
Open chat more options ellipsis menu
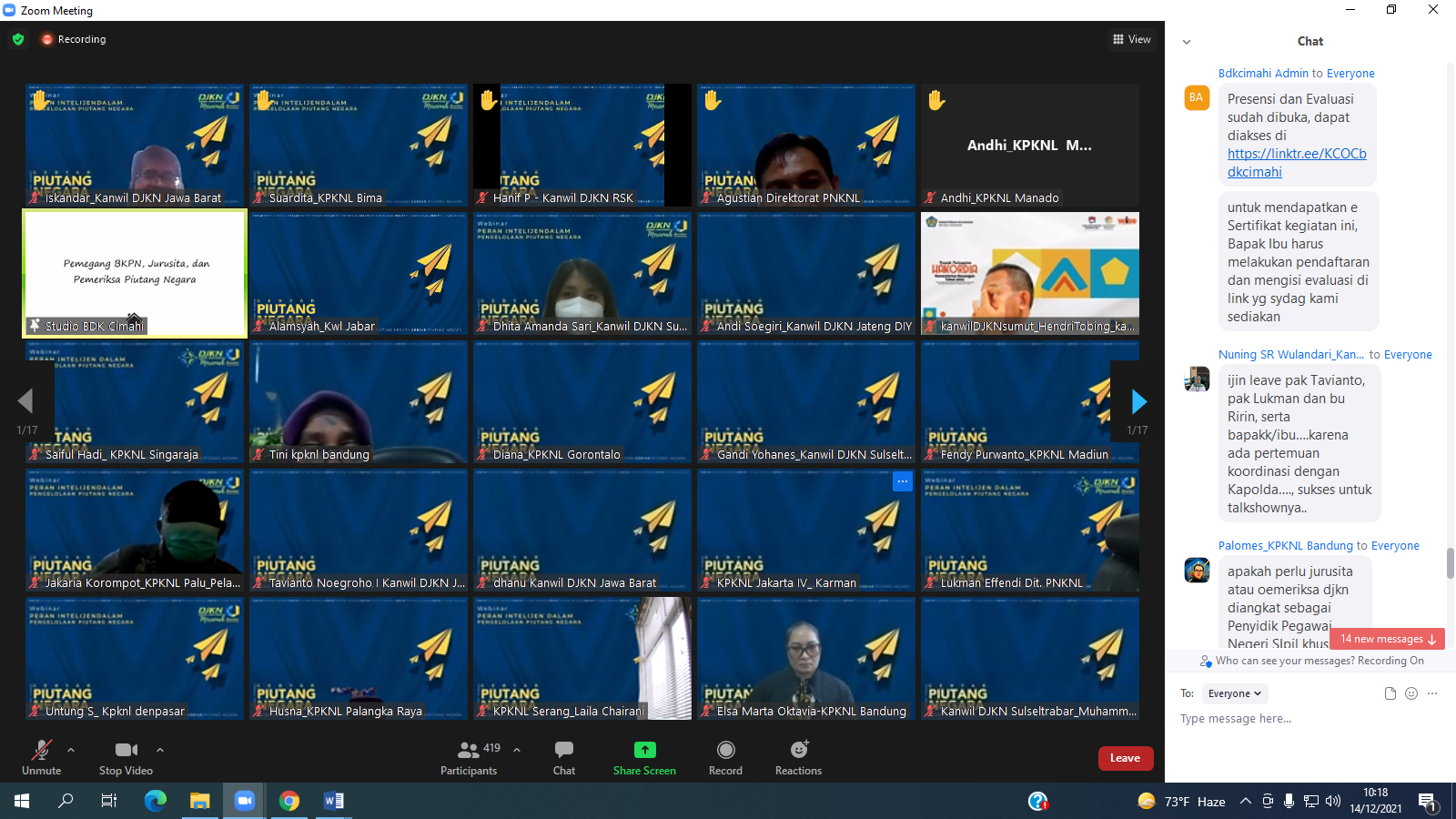coord(1432,693)
